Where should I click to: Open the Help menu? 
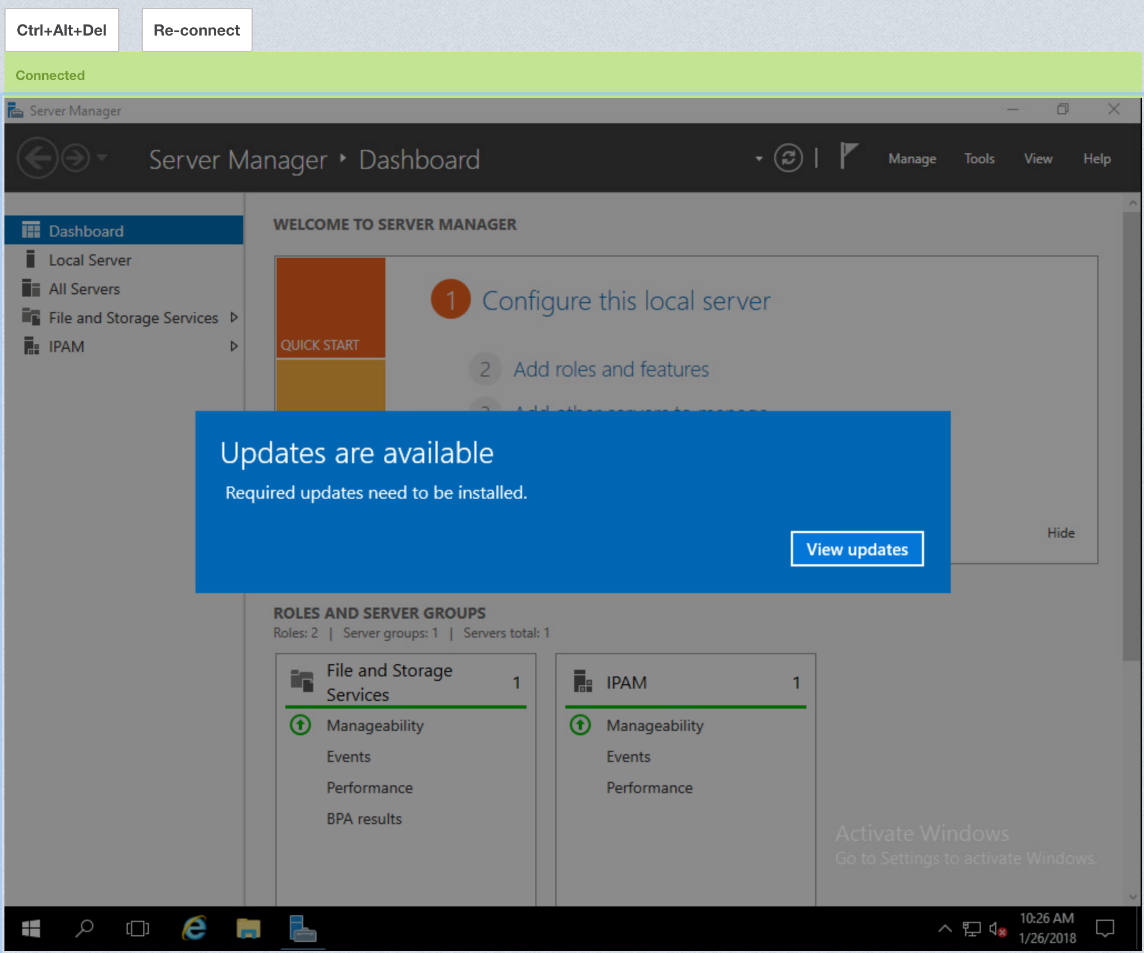point(1097,158)
